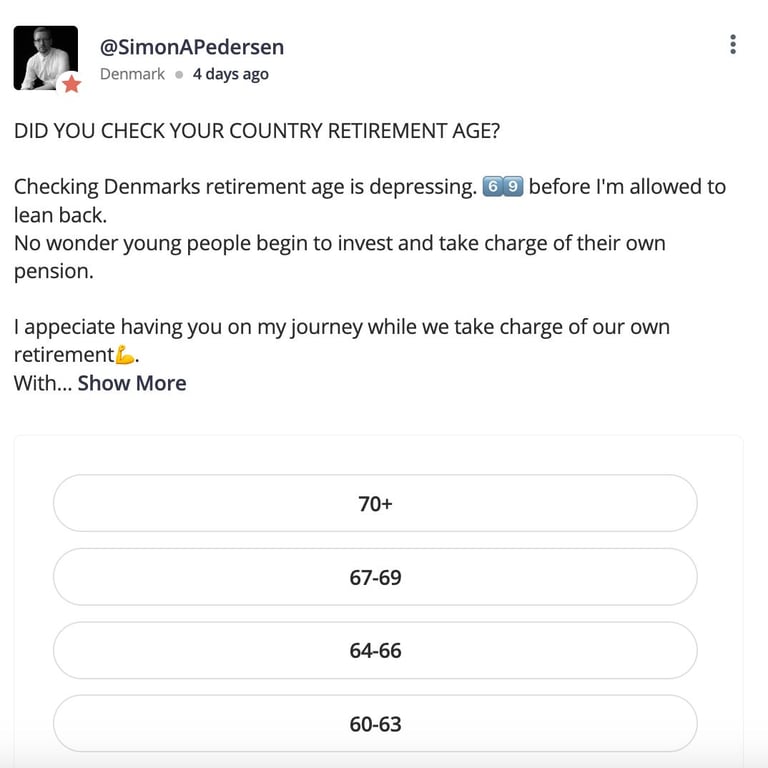
Task: Click the "4 days ago" timestamp
Action: [230, 74]
